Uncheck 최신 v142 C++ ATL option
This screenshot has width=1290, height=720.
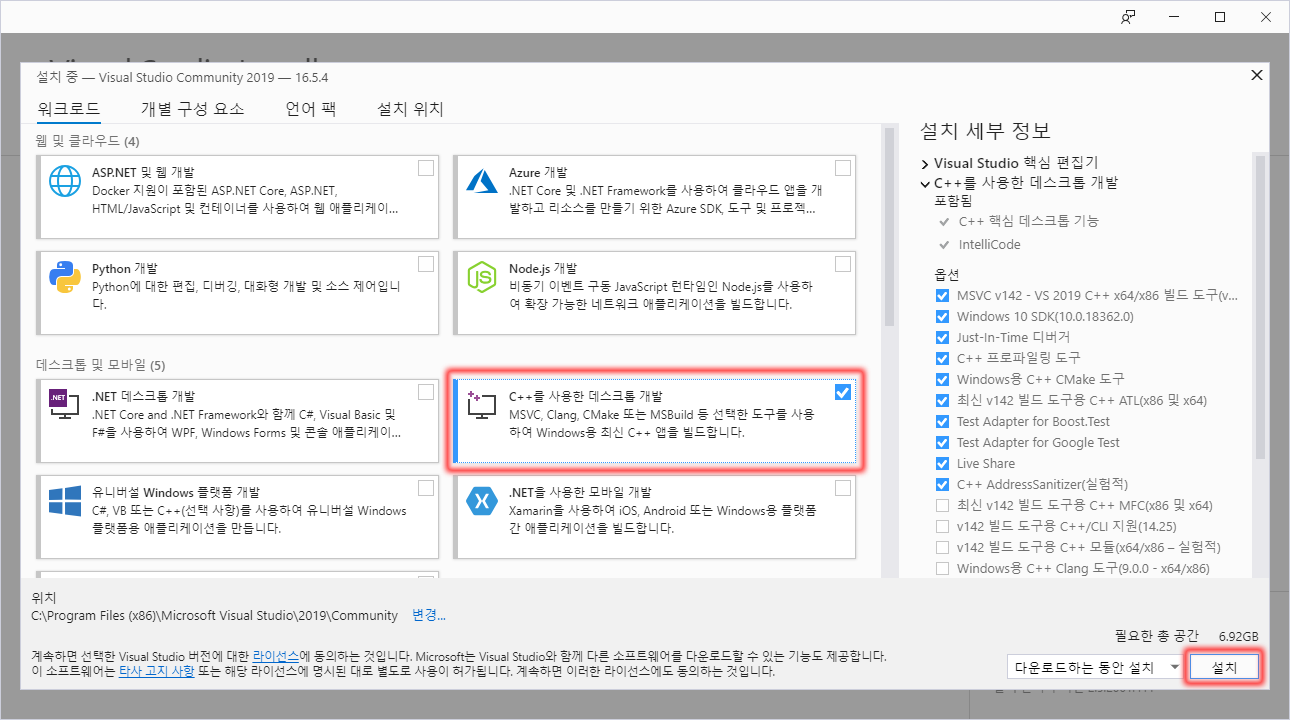coord(942,400)
